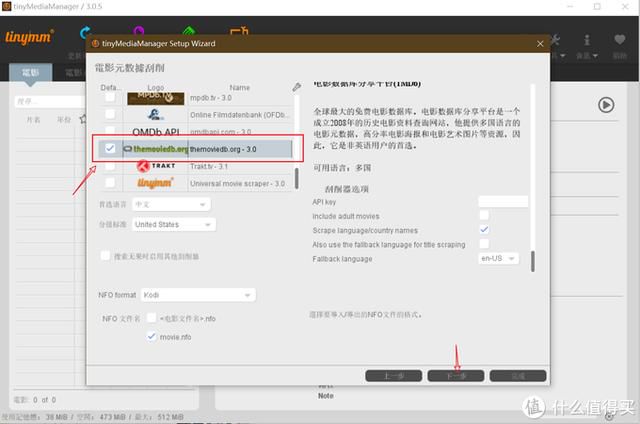Uncheck the themoviedb.org default checkbox
The width and height of the screenshot is (640, 424).
coord(110,149)
